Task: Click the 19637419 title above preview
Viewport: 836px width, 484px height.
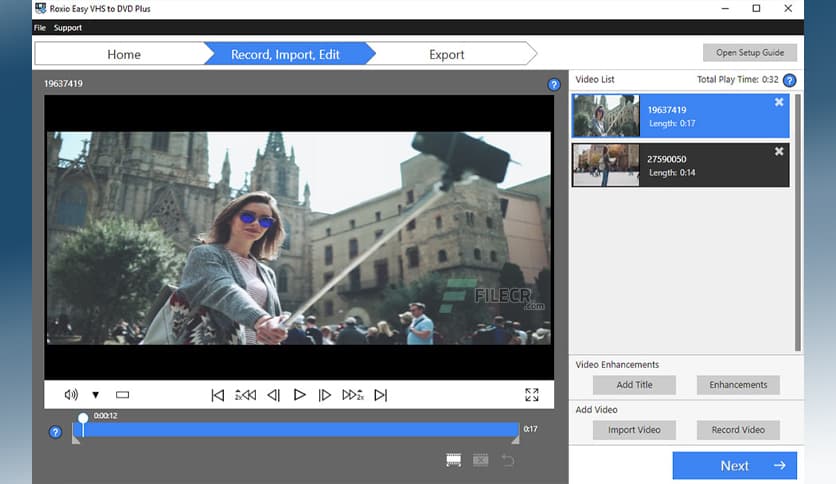Action: pyautogui.click(x=63, y=84)
